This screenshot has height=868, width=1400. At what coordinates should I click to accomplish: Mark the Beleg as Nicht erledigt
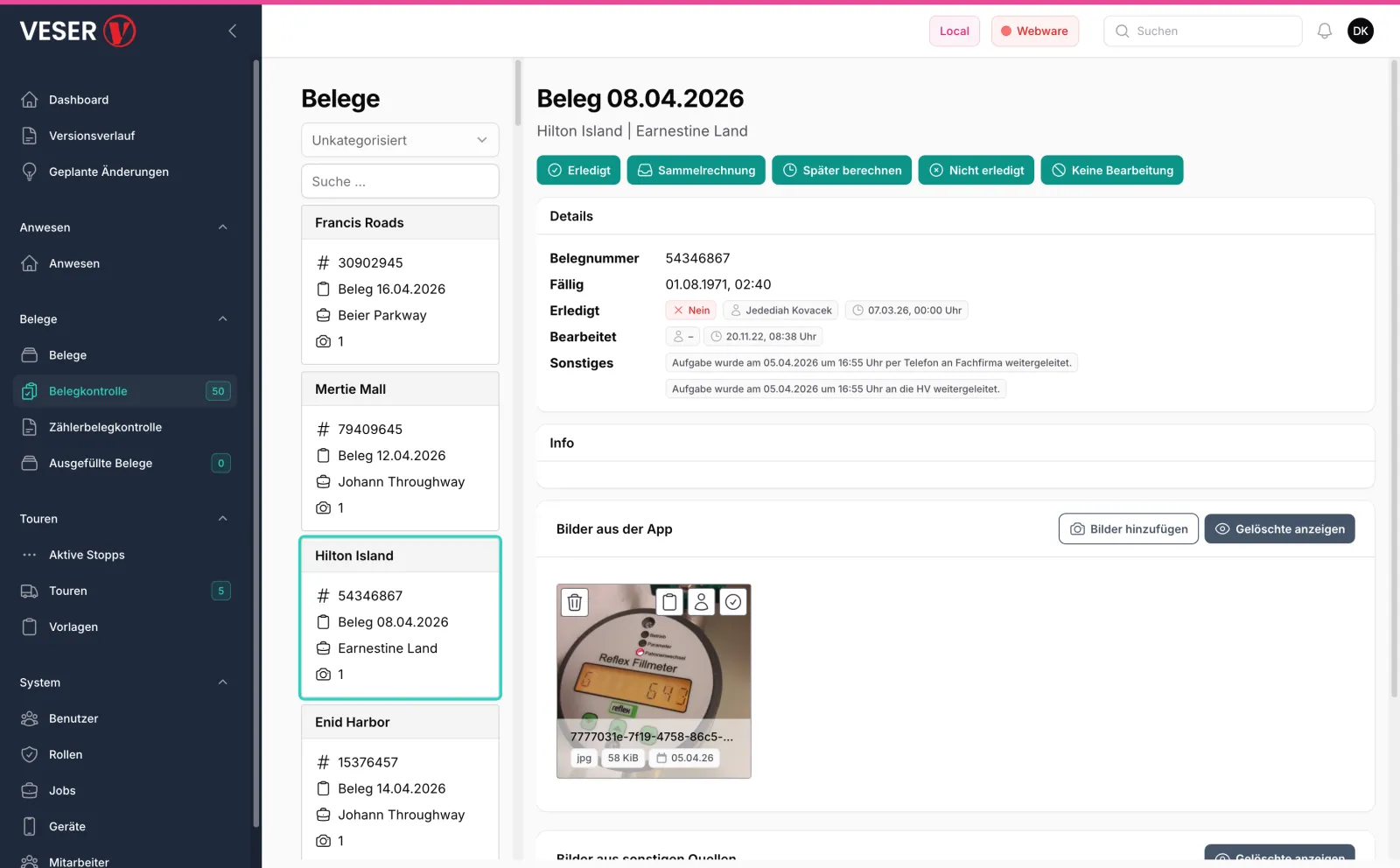tap(976, 170)
